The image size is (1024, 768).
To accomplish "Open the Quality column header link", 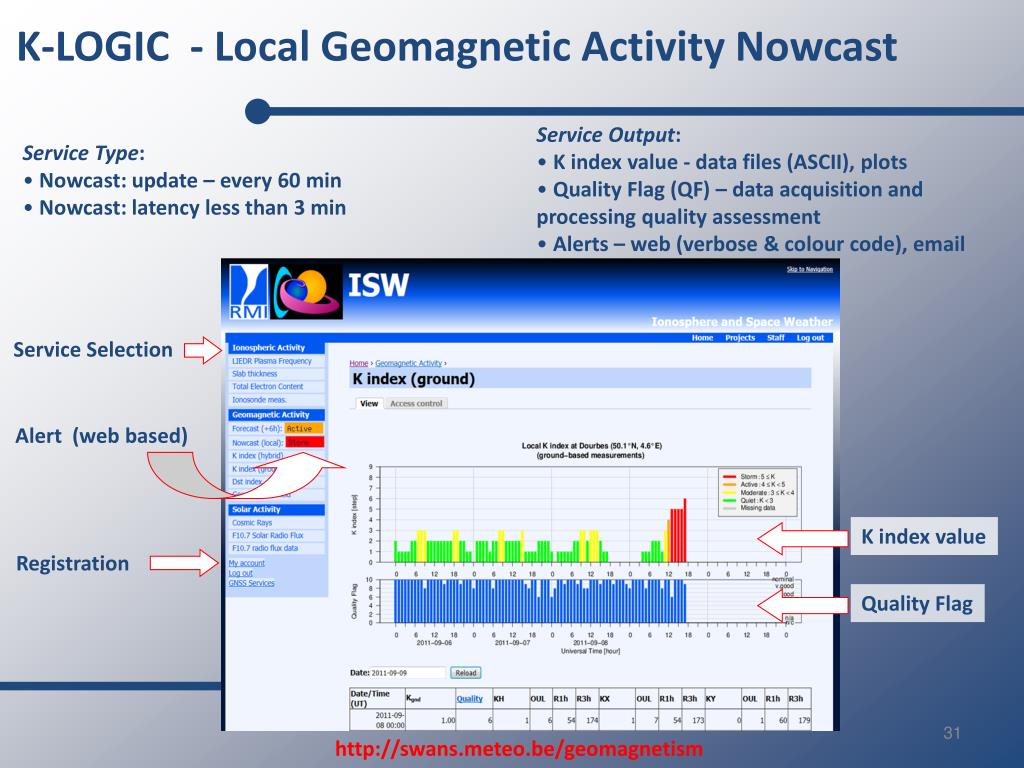I will pos(469,699).
